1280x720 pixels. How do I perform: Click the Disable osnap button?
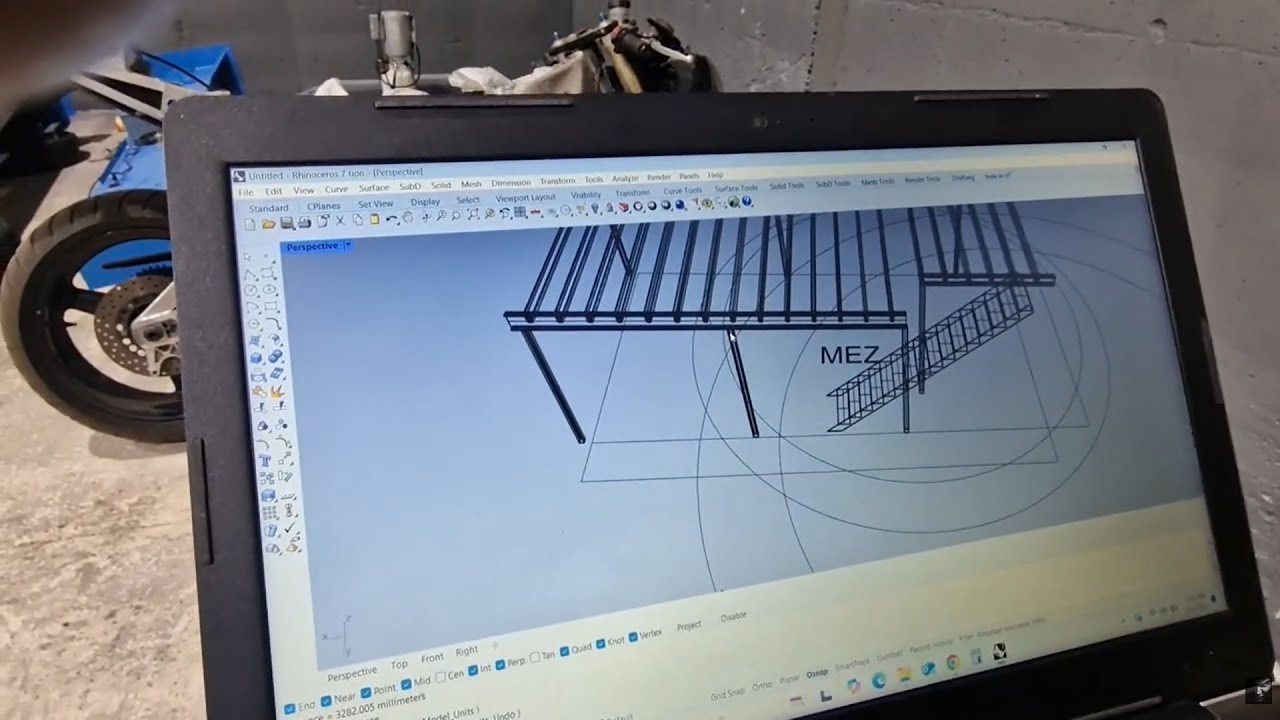(733, 617)
